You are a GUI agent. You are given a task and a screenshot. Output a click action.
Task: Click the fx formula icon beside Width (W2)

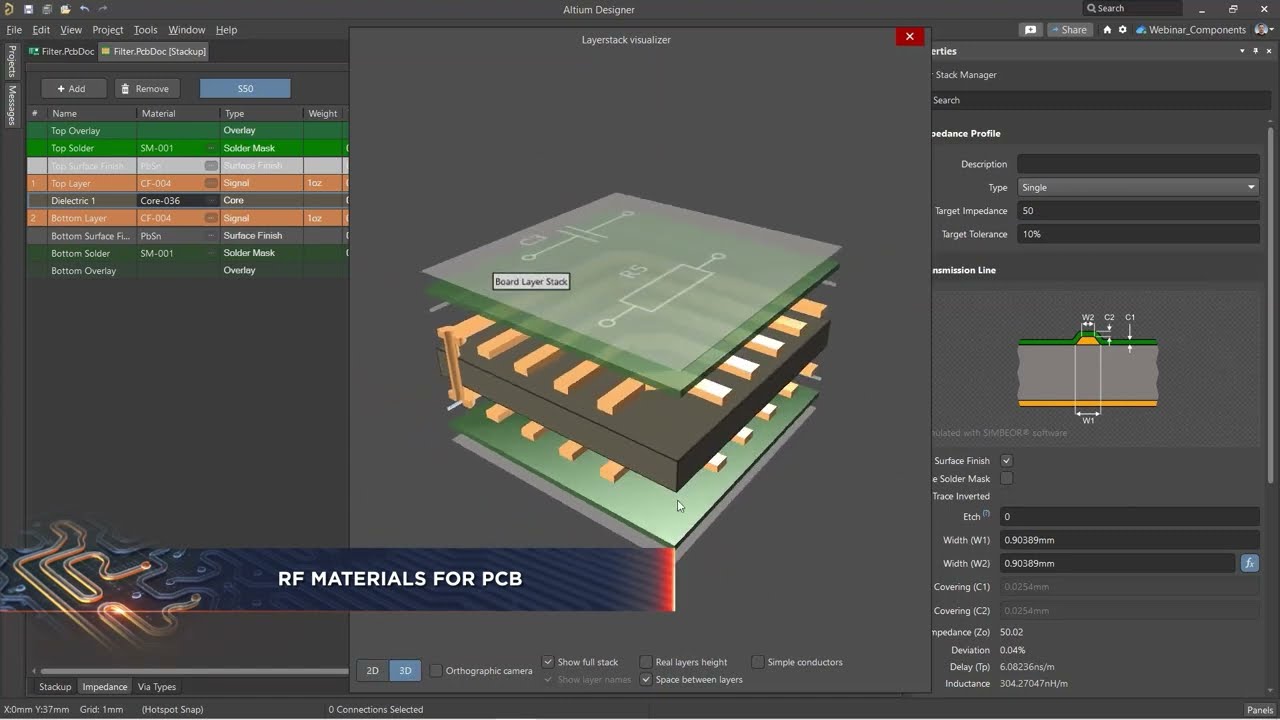pos(1249,563)
